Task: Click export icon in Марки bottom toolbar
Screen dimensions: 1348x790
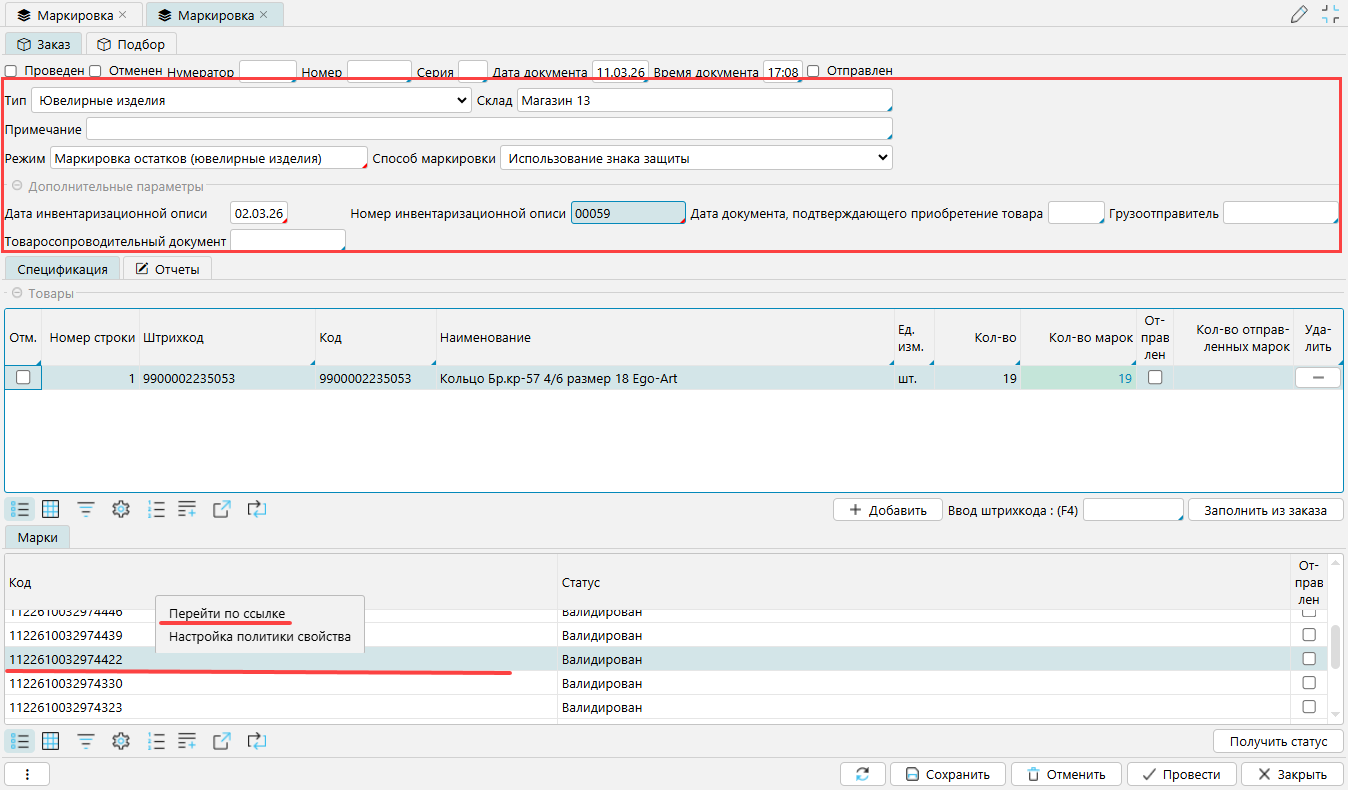Action: [x=222, y=741]
